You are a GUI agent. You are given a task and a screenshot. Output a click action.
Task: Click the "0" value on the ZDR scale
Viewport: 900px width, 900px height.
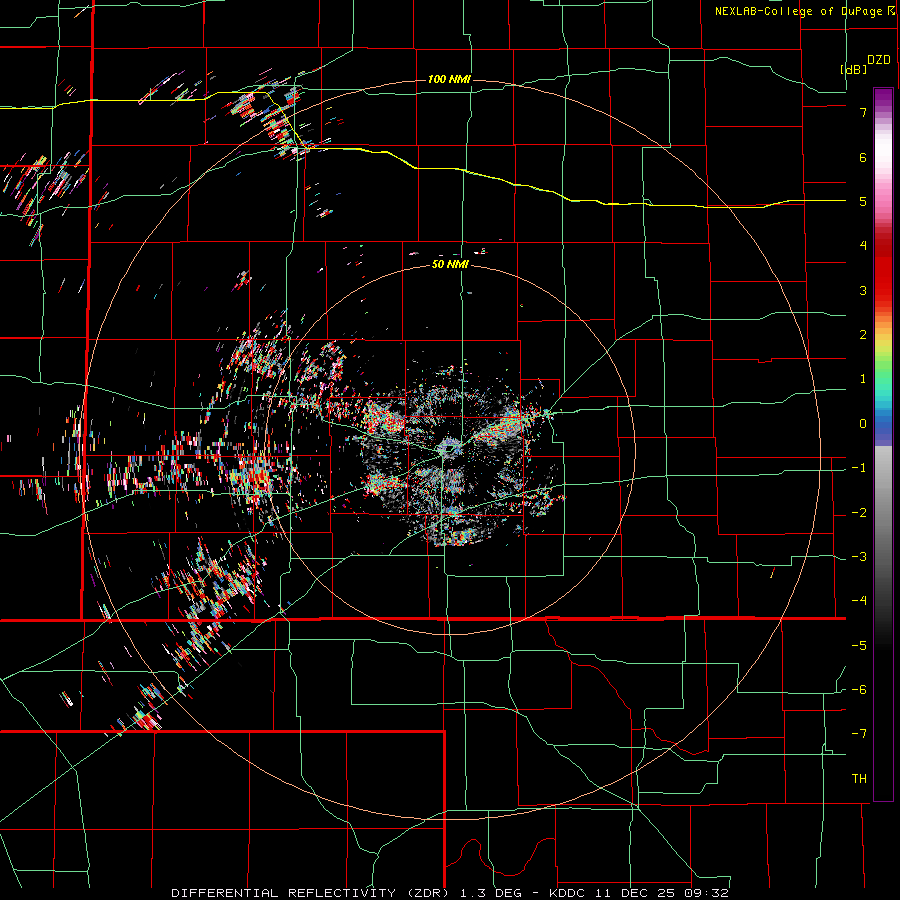863,424
